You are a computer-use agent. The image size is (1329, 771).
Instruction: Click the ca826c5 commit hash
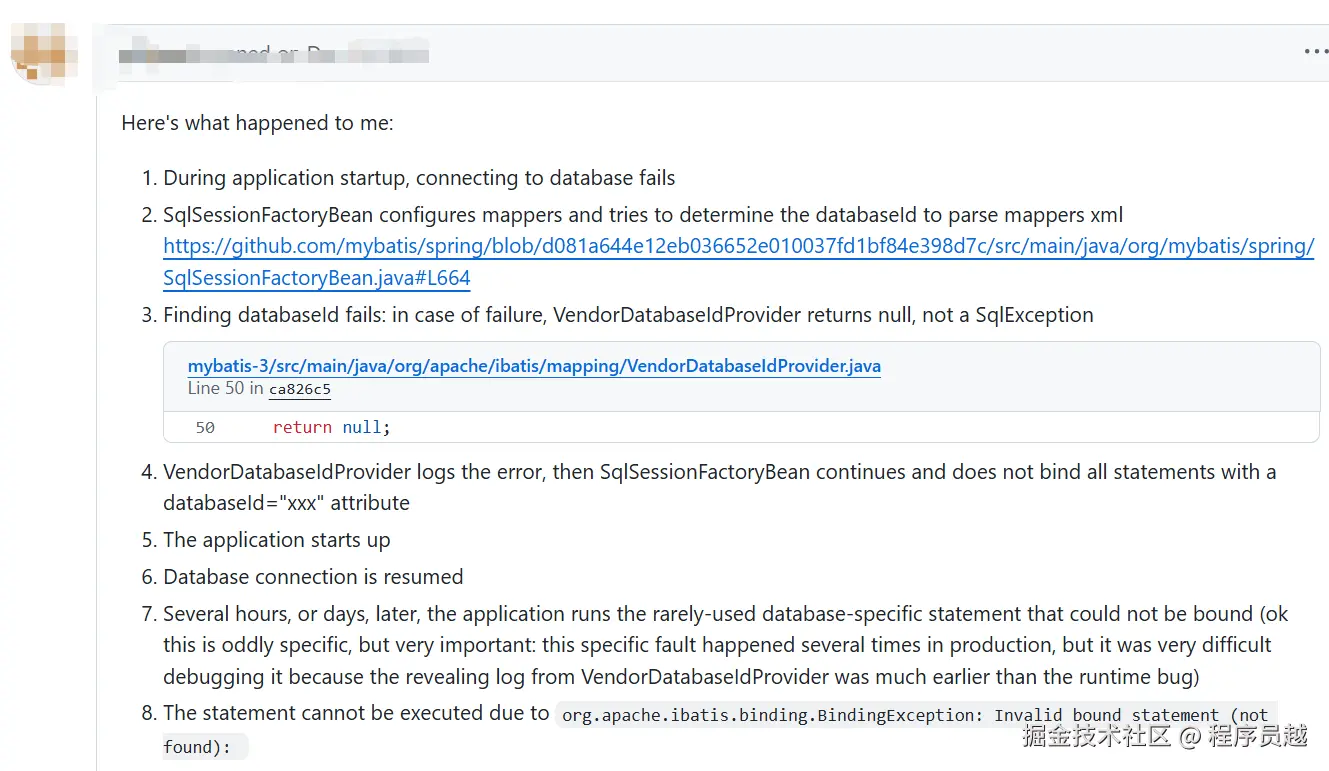pyautogui.click(x=300, y=389)
